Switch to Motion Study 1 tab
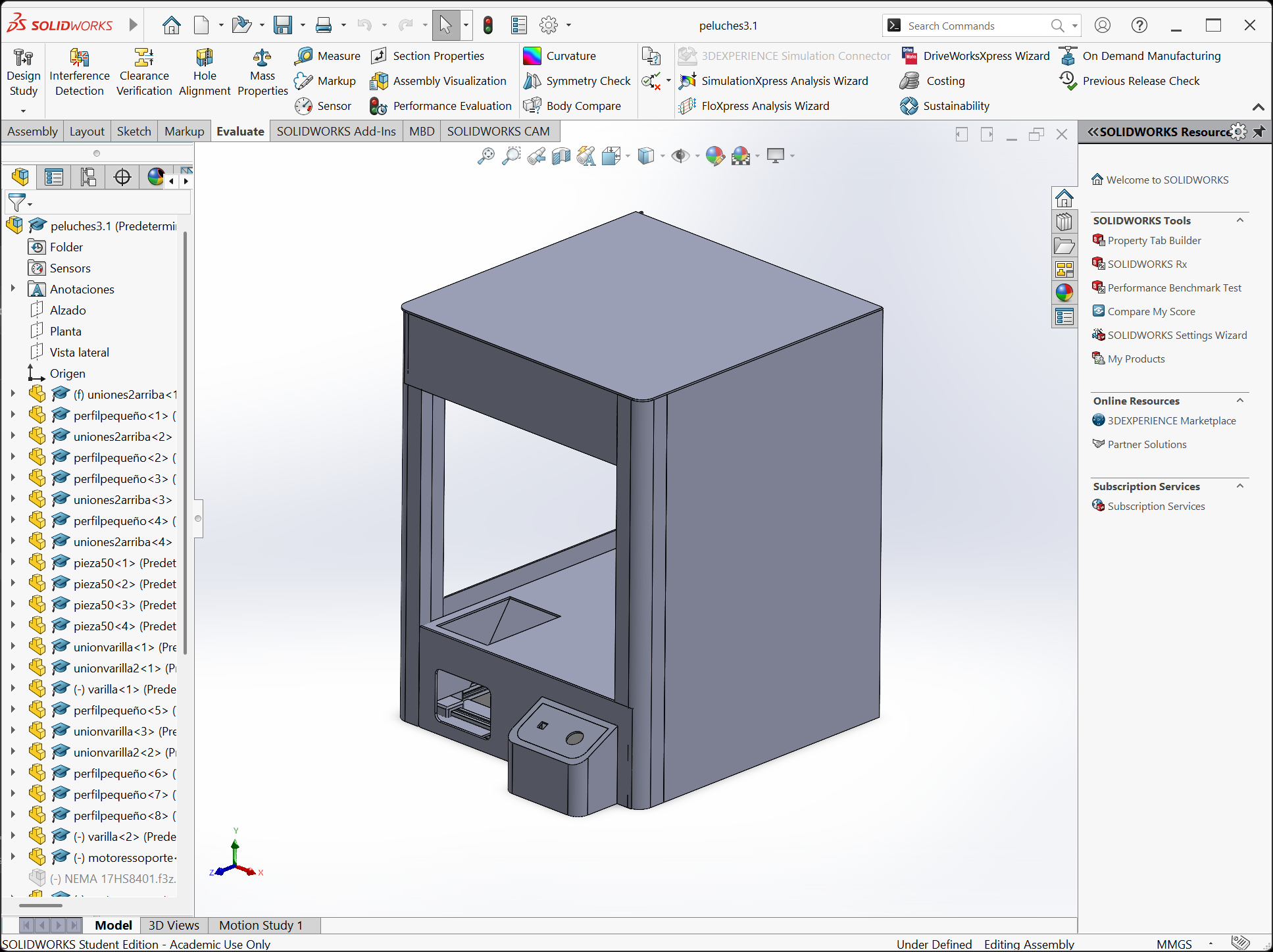 pyautogui.click(x=261, y=925)
